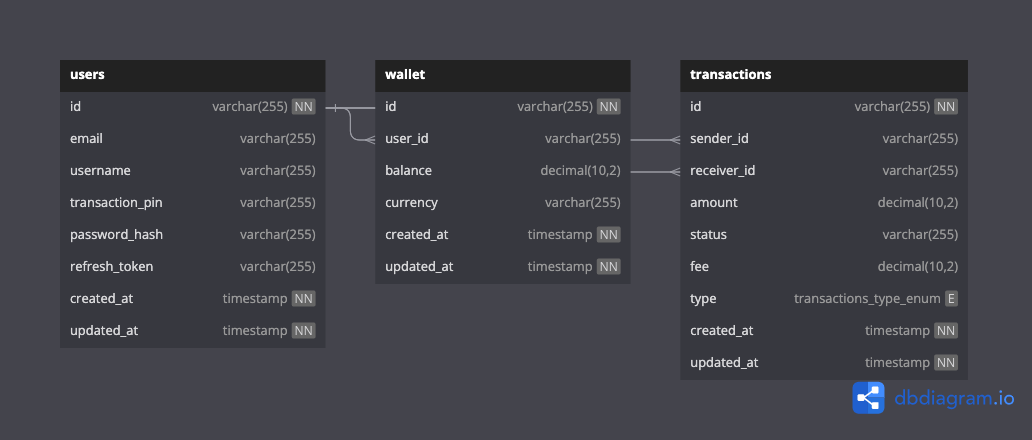Click the type column name in transactions
The height and width of the screenshot is (440, 1032).
point(703,299)
